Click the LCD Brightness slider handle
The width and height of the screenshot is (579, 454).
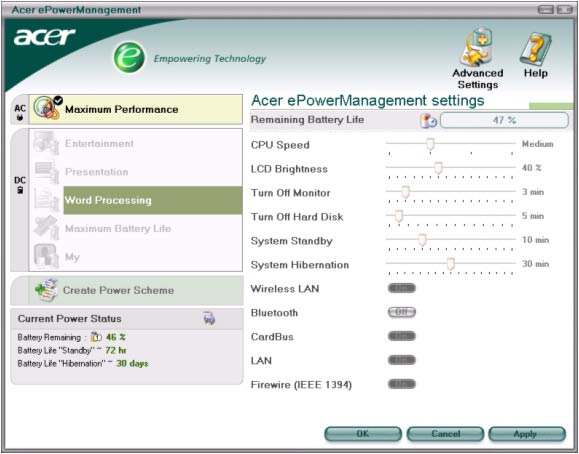click(x=438, y=168)
